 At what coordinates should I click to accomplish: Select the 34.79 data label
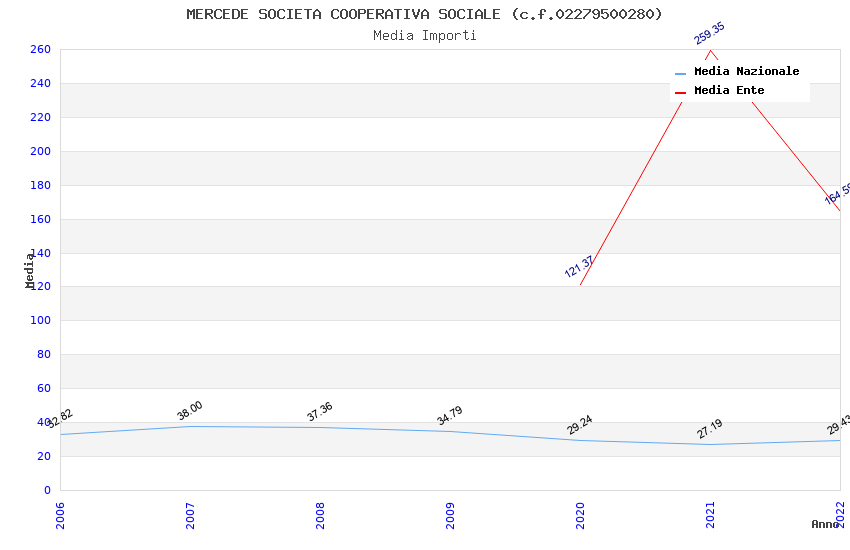click(450, 416)
